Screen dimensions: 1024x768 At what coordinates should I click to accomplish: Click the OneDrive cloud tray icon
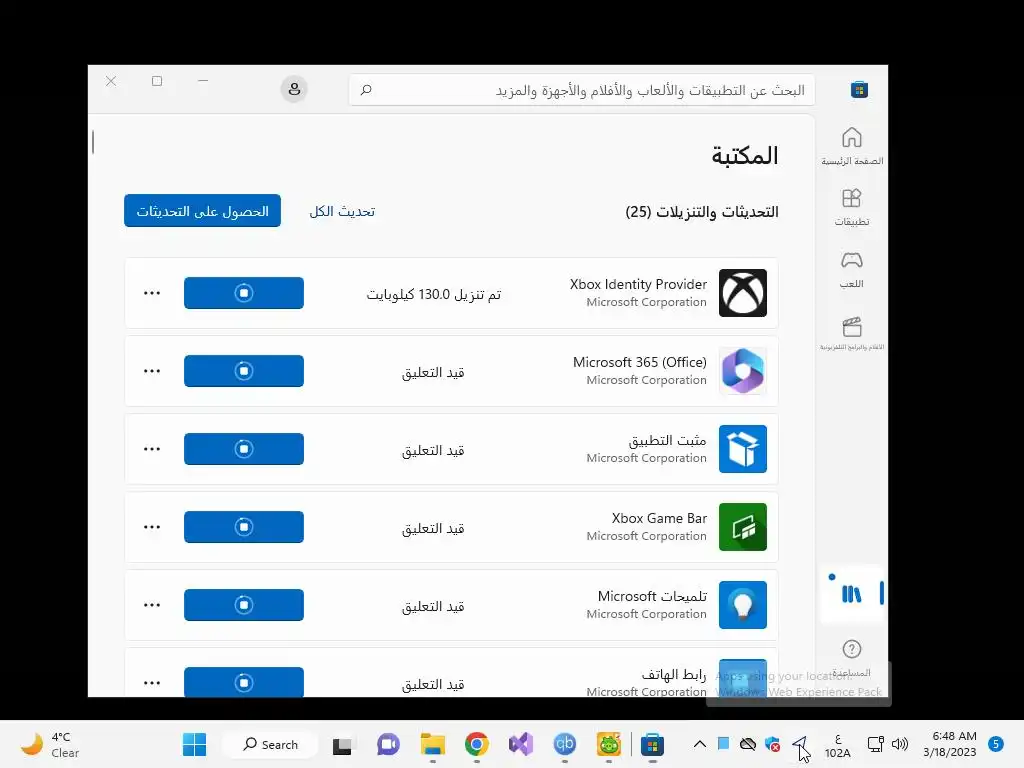pos(748,744)
